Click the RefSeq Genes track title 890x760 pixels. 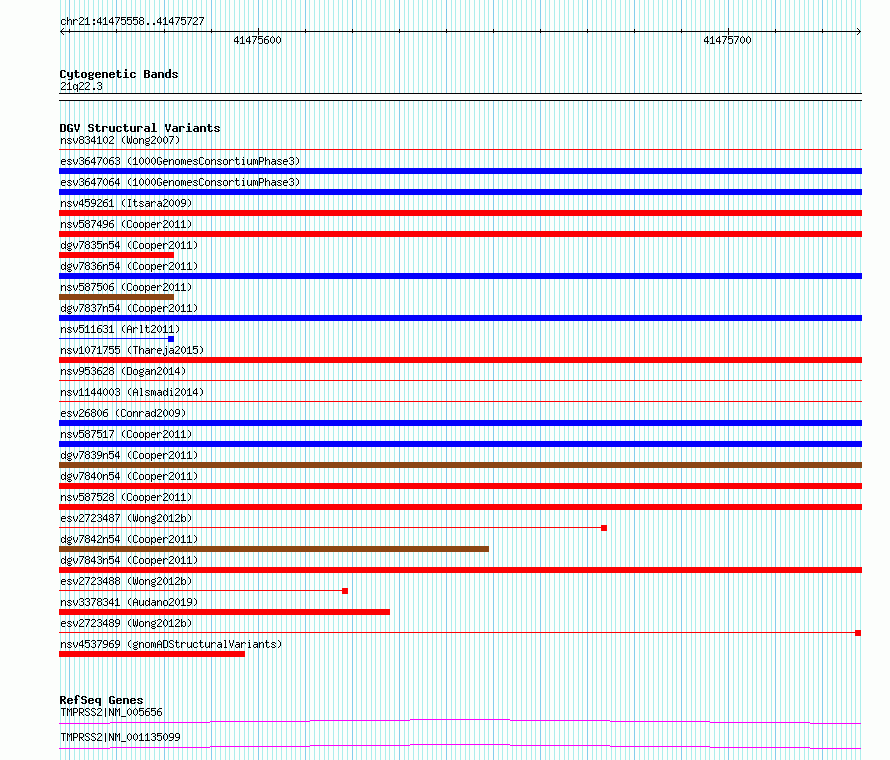coord(101,700)
